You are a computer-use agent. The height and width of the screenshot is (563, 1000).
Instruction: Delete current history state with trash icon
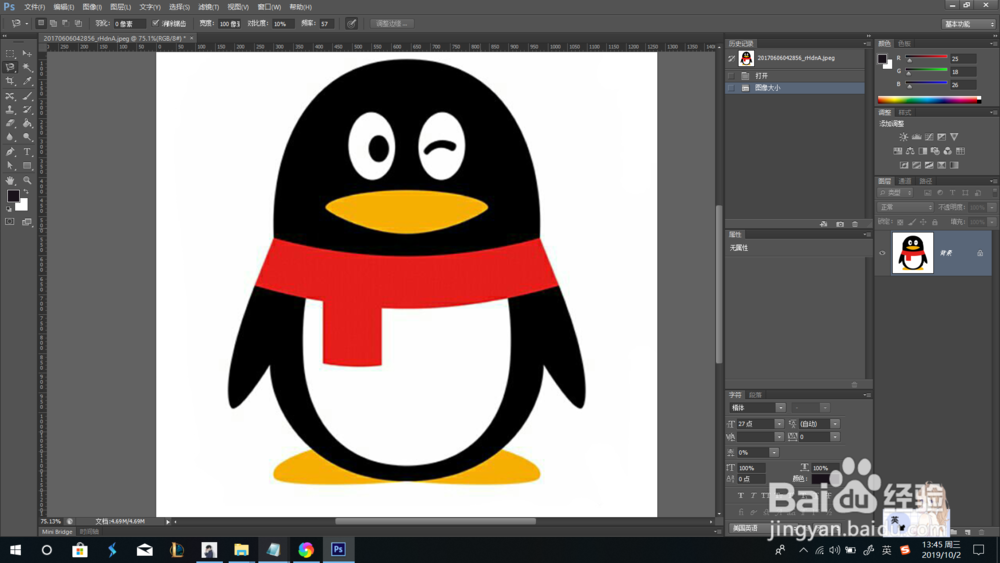855,224
